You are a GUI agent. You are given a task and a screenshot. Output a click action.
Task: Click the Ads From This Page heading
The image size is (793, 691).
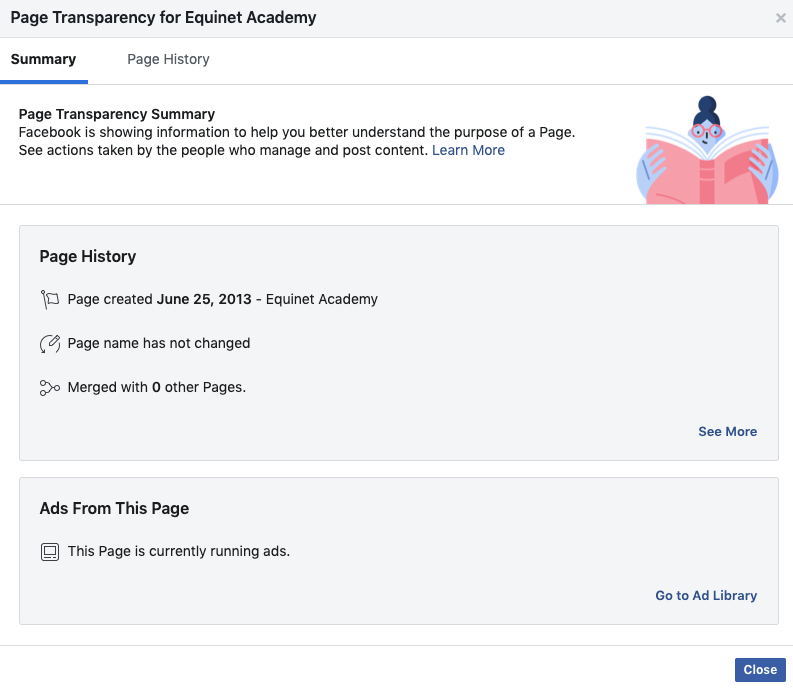tap(114, 508)
